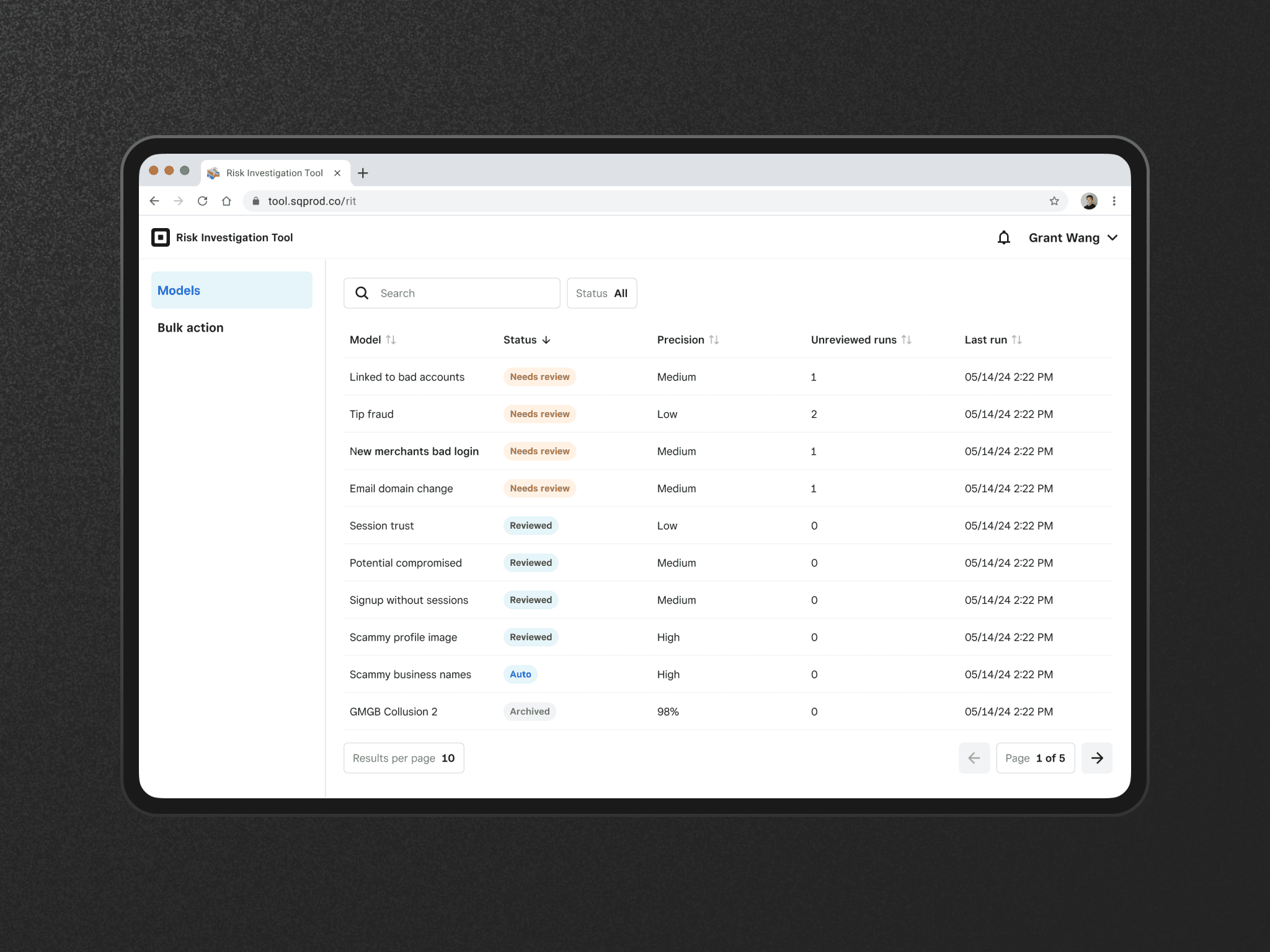Go to next results page arrow
This screenshot has height=952, width=1270.
pyautogui.click(x=1096, y=758)
